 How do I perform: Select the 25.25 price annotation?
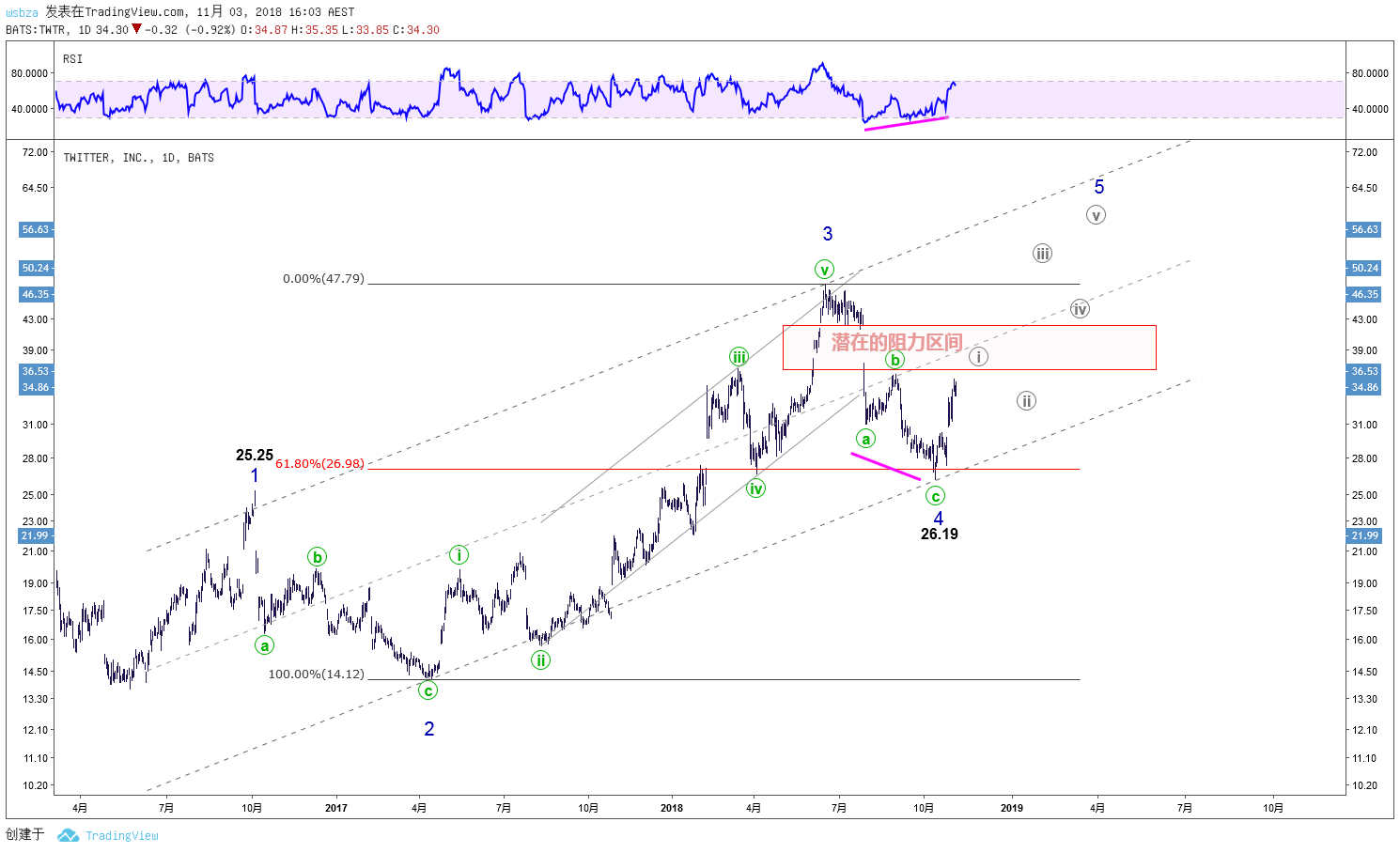[x=255, y=456]
